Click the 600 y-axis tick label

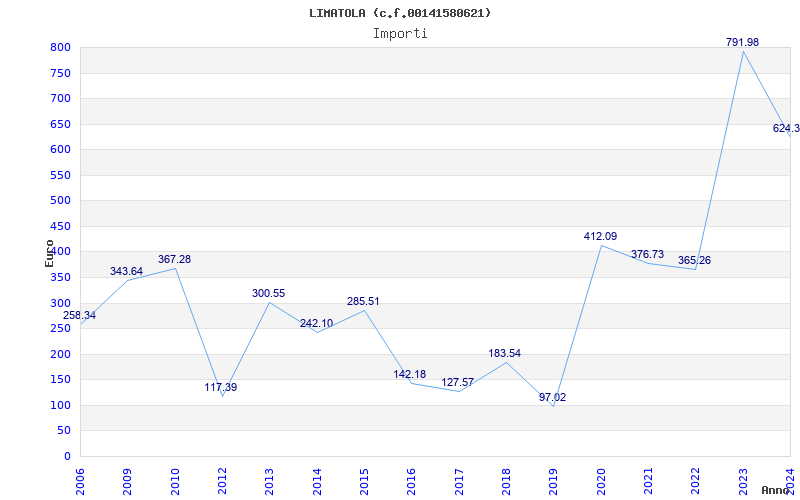click(60, 150)
